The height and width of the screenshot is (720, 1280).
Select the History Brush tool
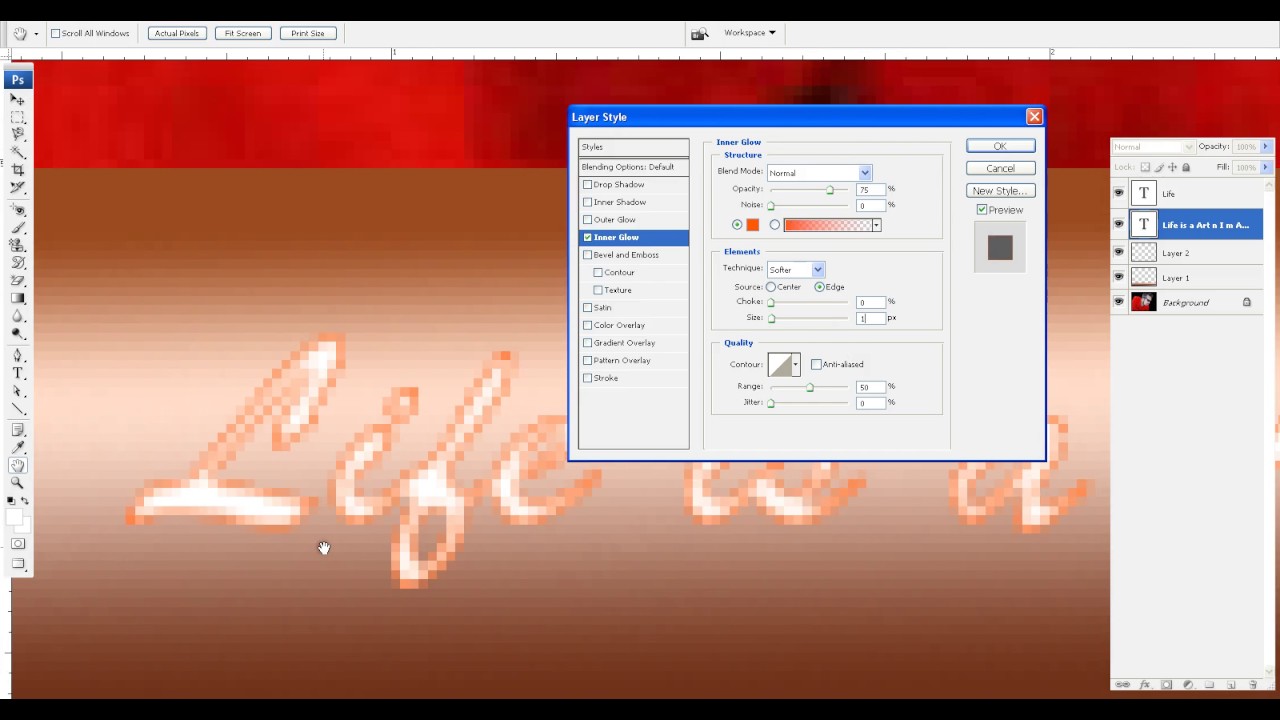(18, 263)
